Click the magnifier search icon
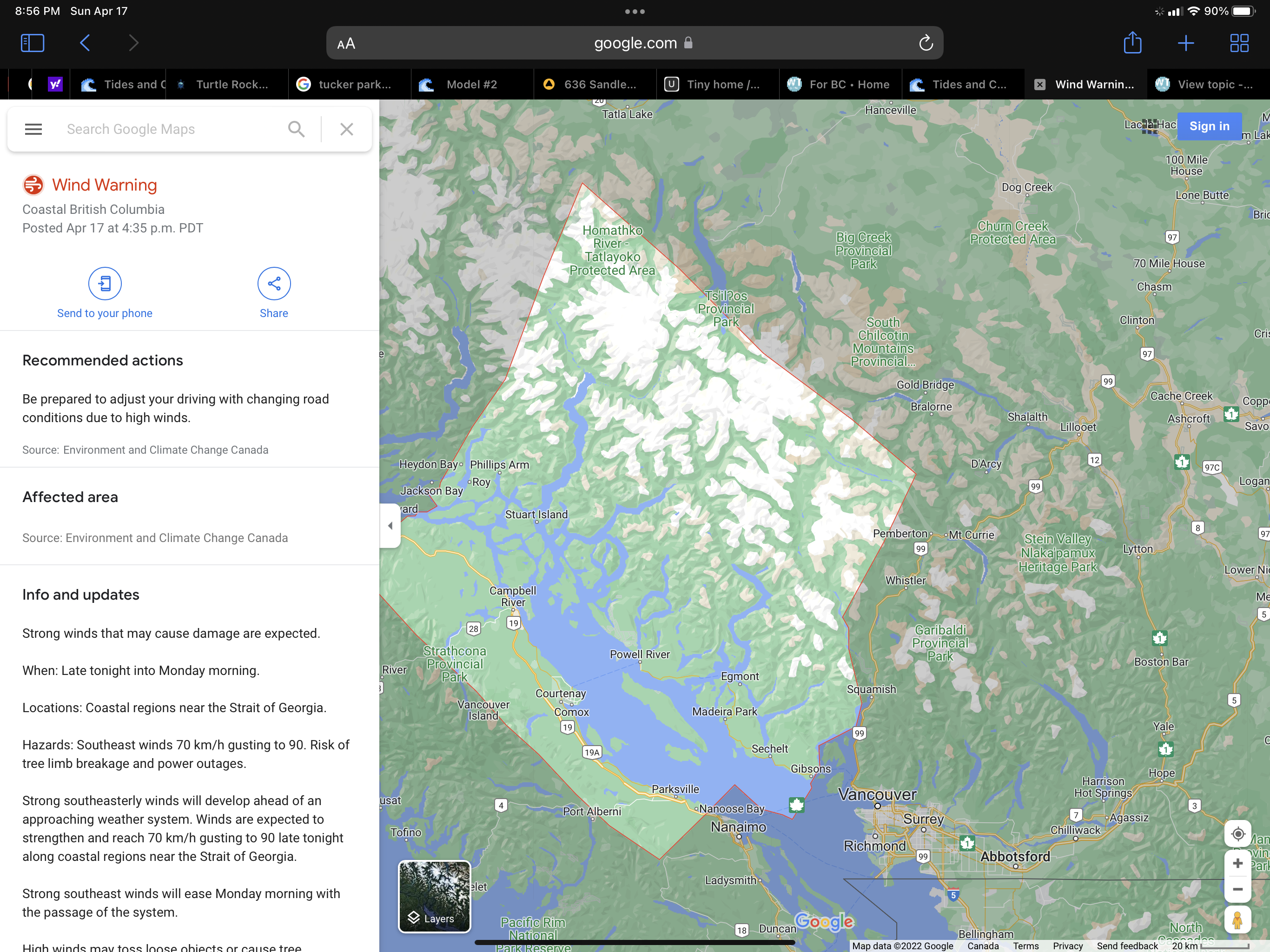The image size is (1270, 952). [296, 129]
